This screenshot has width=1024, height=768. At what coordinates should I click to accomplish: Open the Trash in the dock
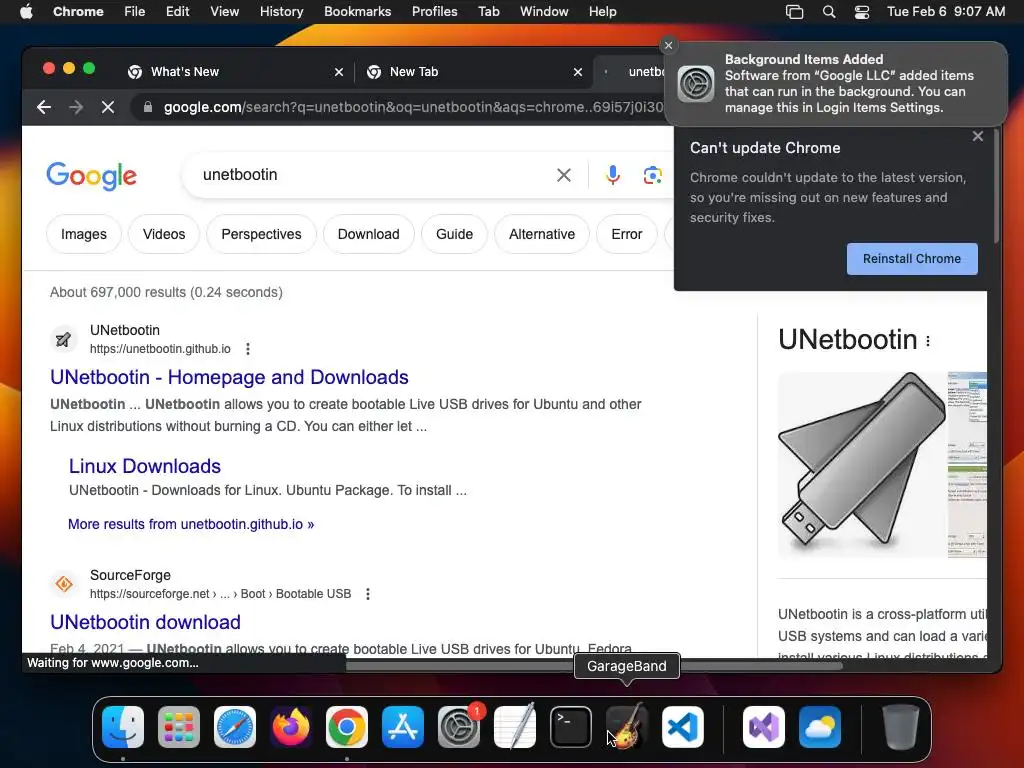click(900, 727)
